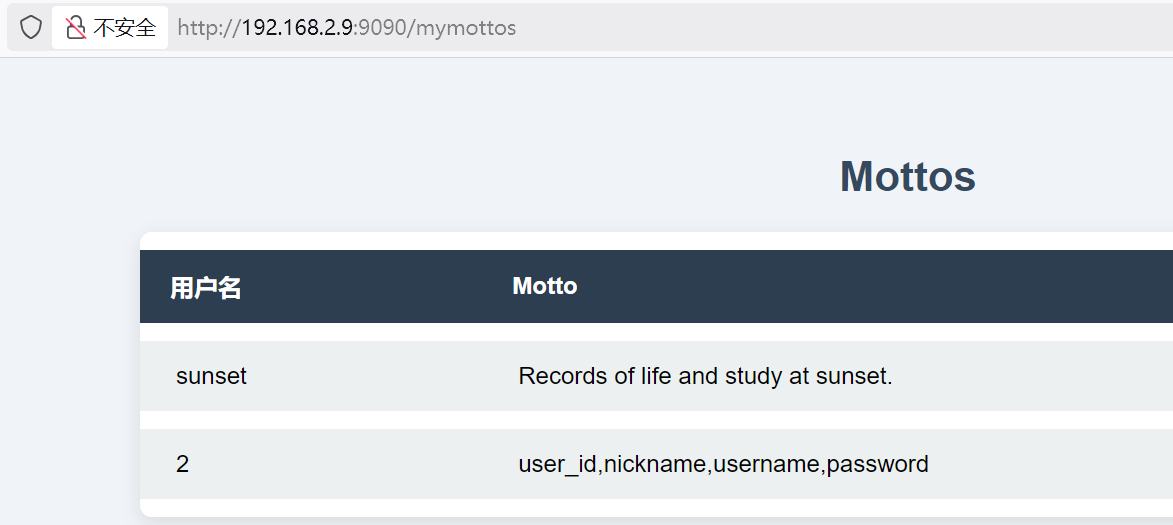The height and width of the screenshot is (525, 1173).
Task: Click password in the second motto
Action: tap(878, 464)
